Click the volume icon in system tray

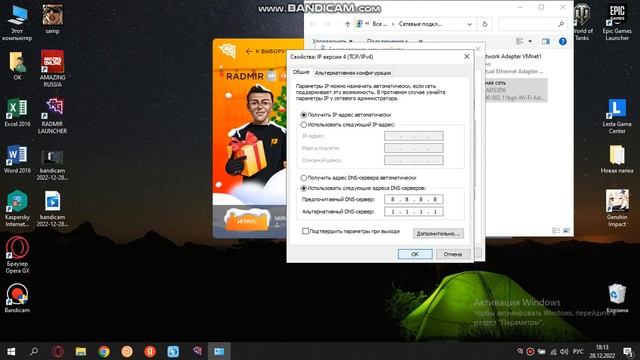coord(564,351)
